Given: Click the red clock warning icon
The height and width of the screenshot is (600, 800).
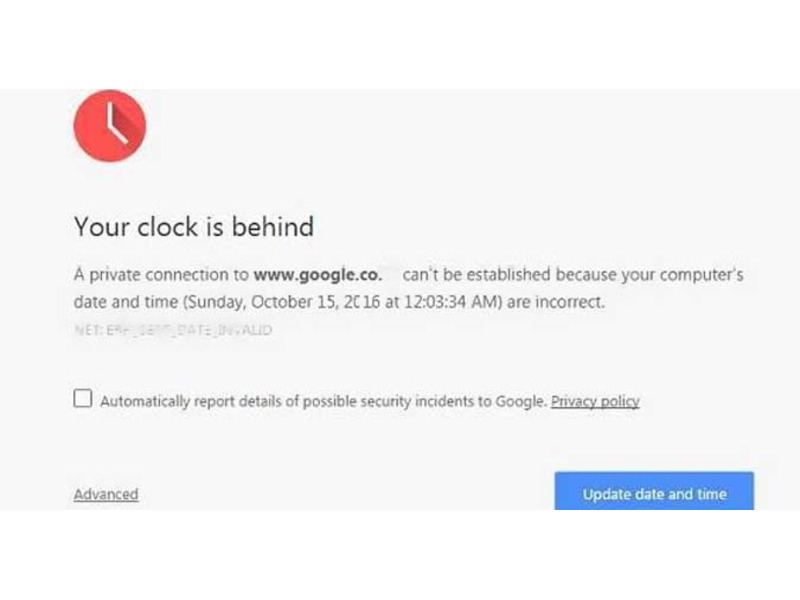Looking at the screenshot, I should [110, 126].
